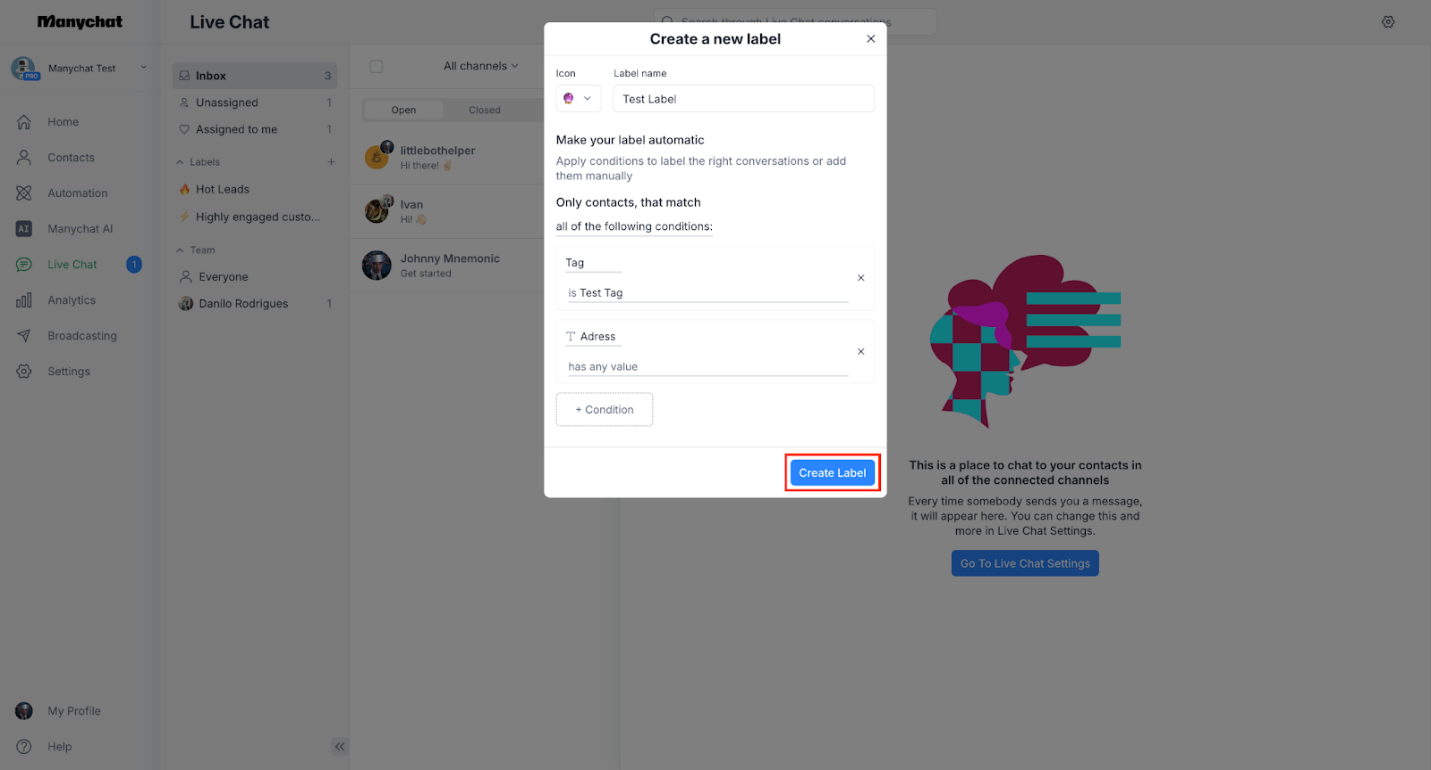Open the All channels dropdown

[x=480, y=66]
